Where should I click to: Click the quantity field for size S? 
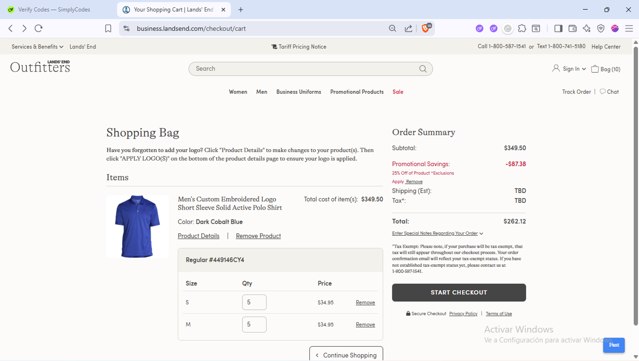click(254, 302)
